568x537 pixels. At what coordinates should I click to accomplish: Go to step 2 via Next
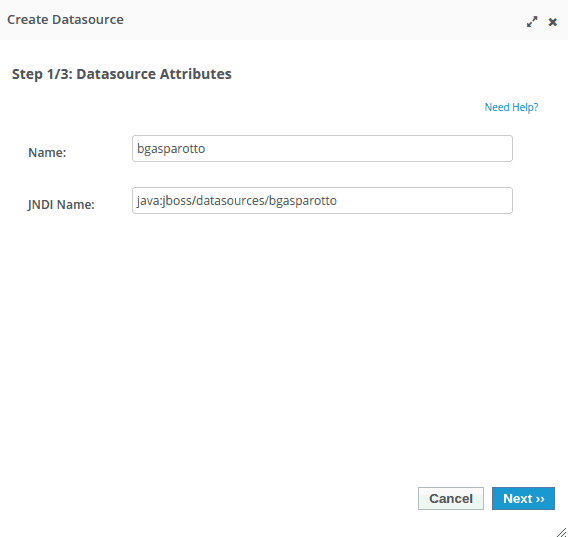click(523, 498)
